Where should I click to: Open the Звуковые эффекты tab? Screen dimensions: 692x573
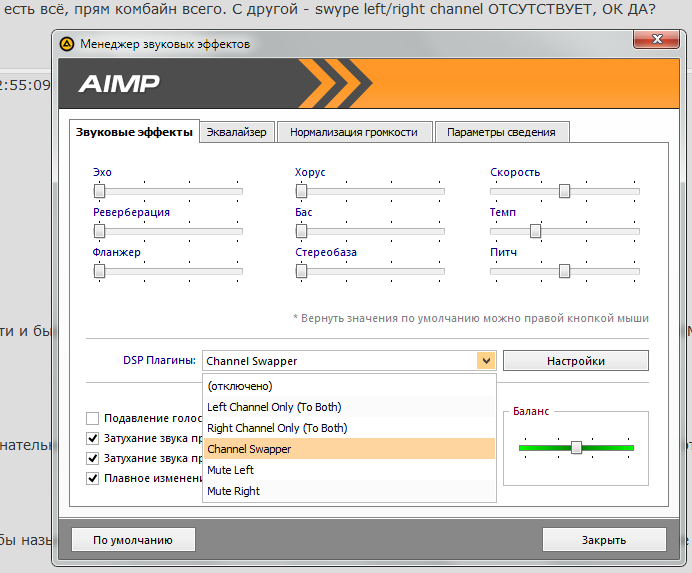coord(134,132)
